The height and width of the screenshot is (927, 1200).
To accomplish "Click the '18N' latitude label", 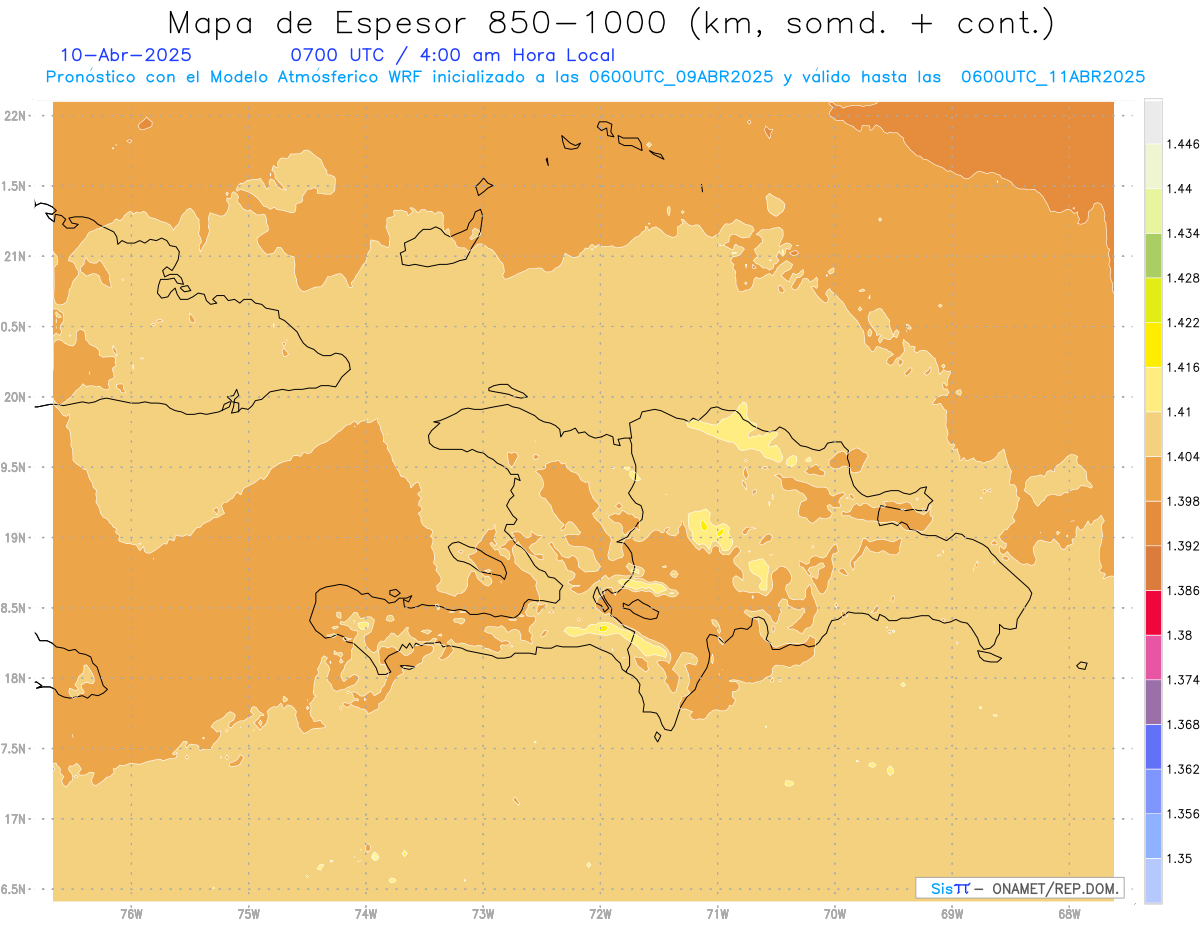I will tap(16, 678).
